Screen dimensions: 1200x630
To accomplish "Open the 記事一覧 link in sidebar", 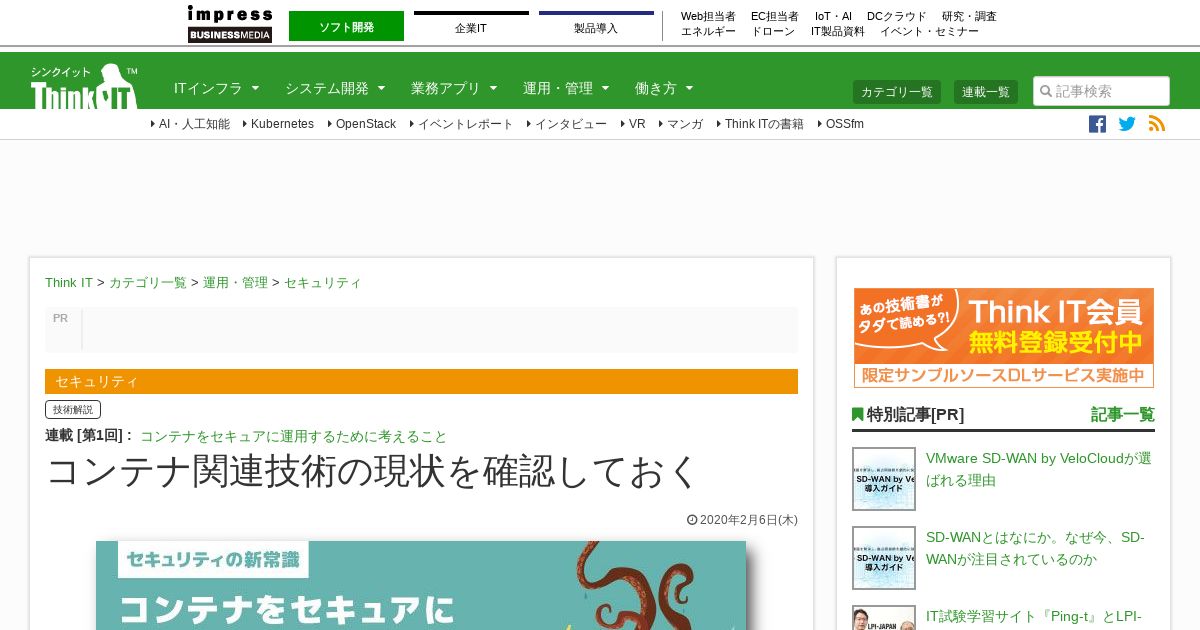I will click(1122, 414).
